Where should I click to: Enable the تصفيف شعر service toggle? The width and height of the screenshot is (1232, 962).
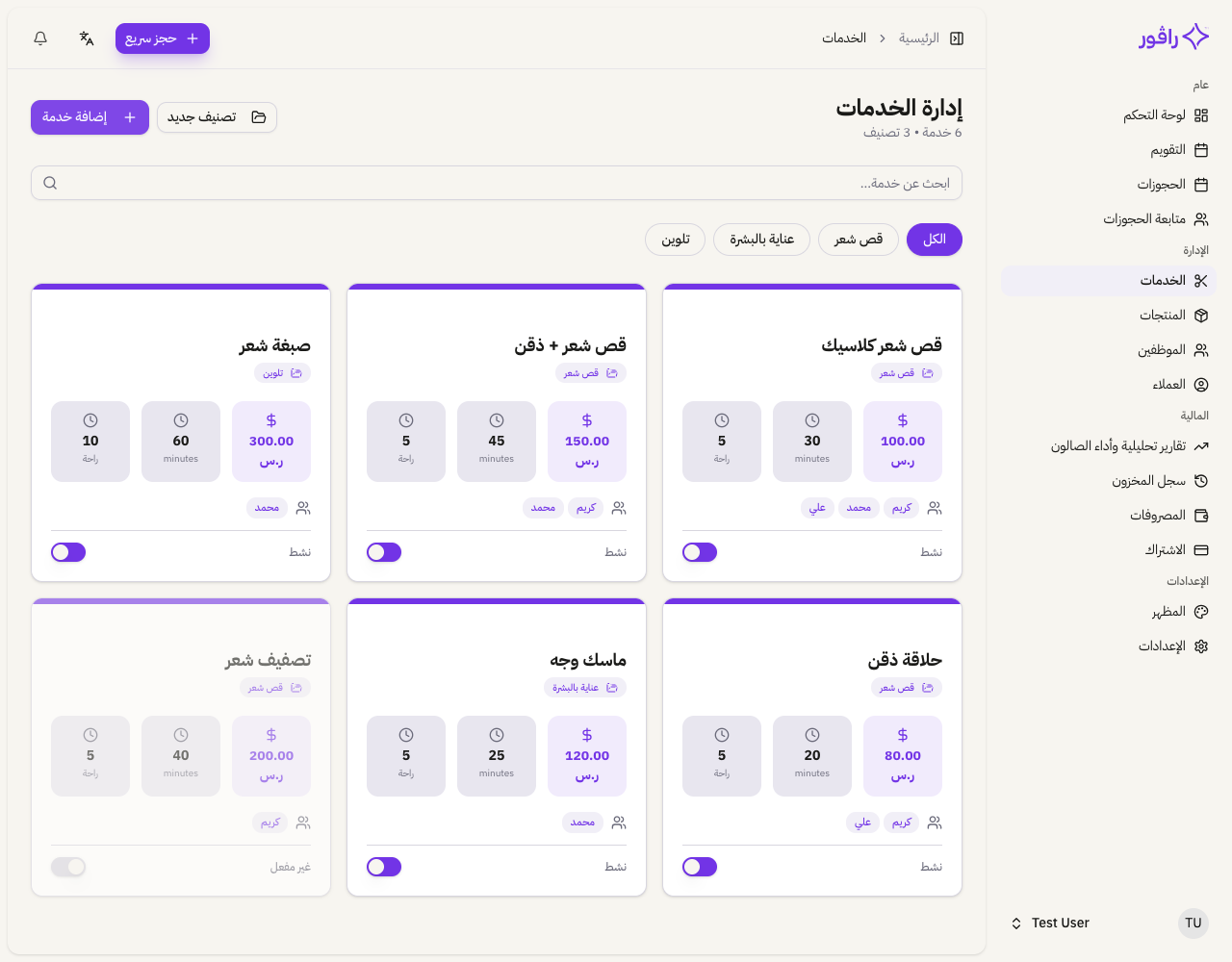pyautogui.click(x=68, y=866)
